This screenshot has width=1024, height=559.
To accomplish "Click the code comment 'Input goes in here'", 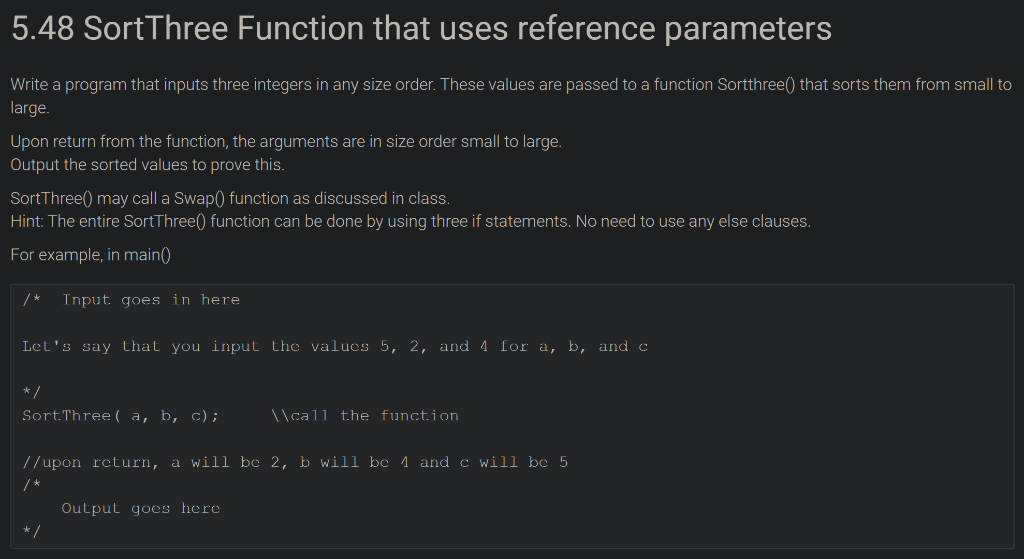I will (x=151, y=300).
